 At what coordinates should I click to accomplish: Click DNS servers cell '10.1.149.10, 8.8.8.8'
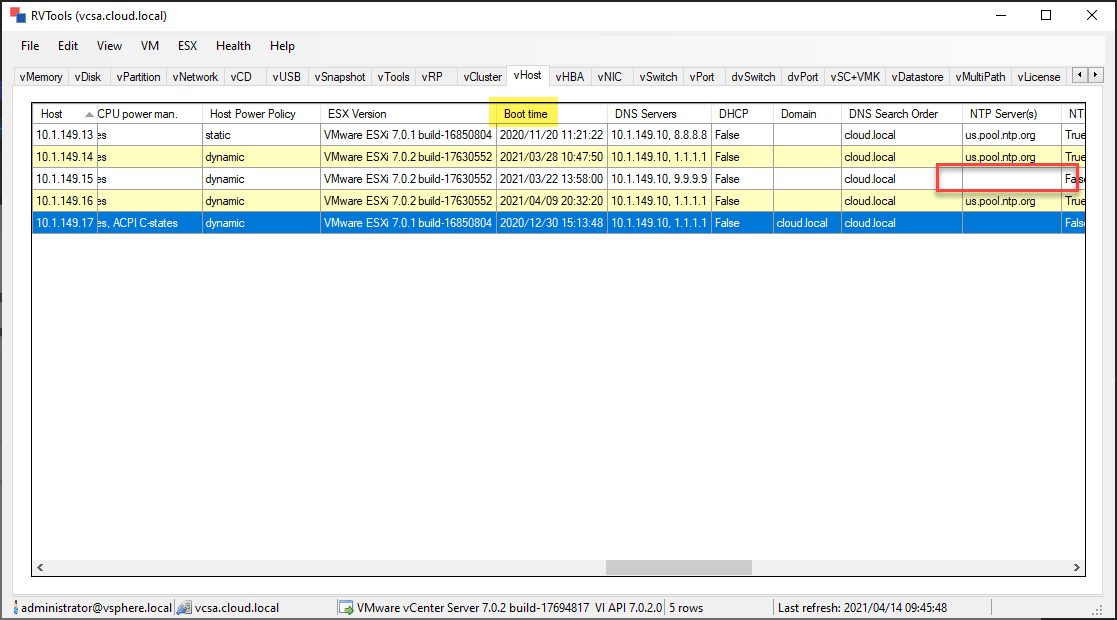(x=659, y=135)
